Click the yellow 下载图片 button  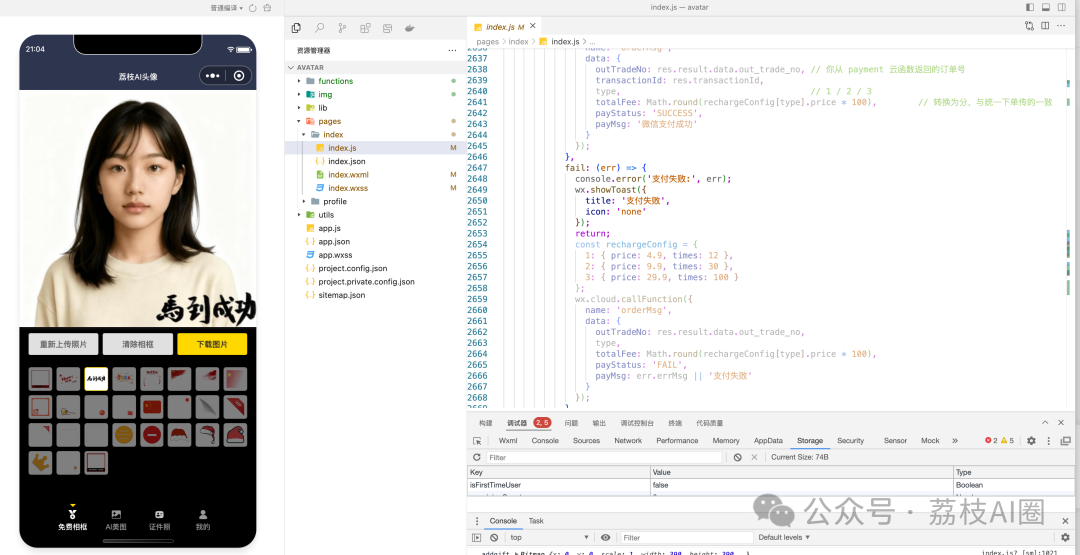point(212,344)
